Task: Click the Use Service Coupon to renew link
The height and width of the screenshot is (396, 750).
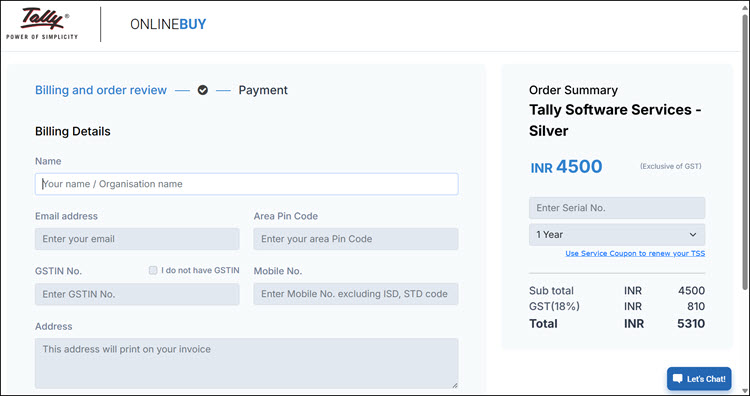Action: 635,253
